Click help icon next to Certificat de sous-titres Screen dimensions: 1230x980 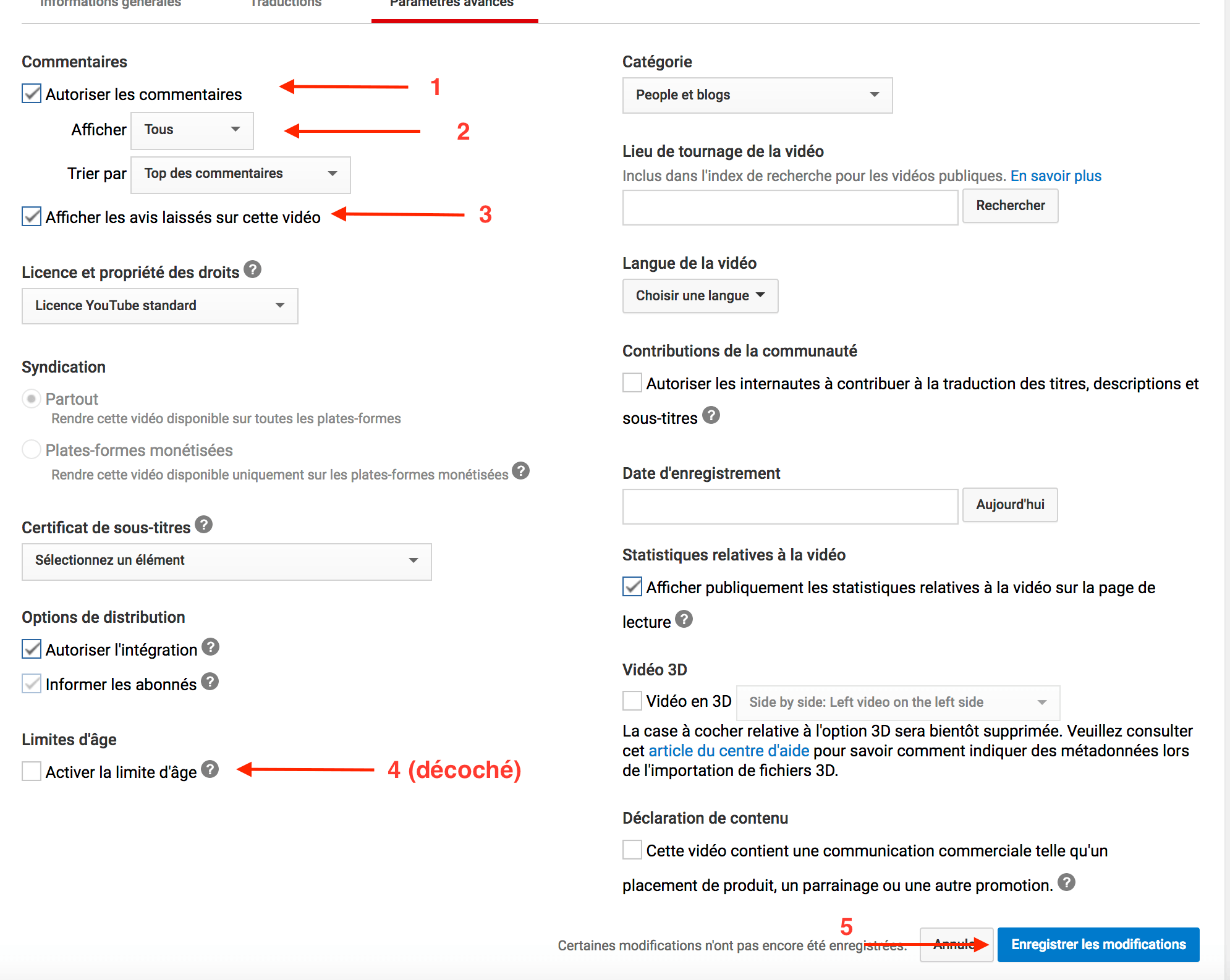click(204, 525)
